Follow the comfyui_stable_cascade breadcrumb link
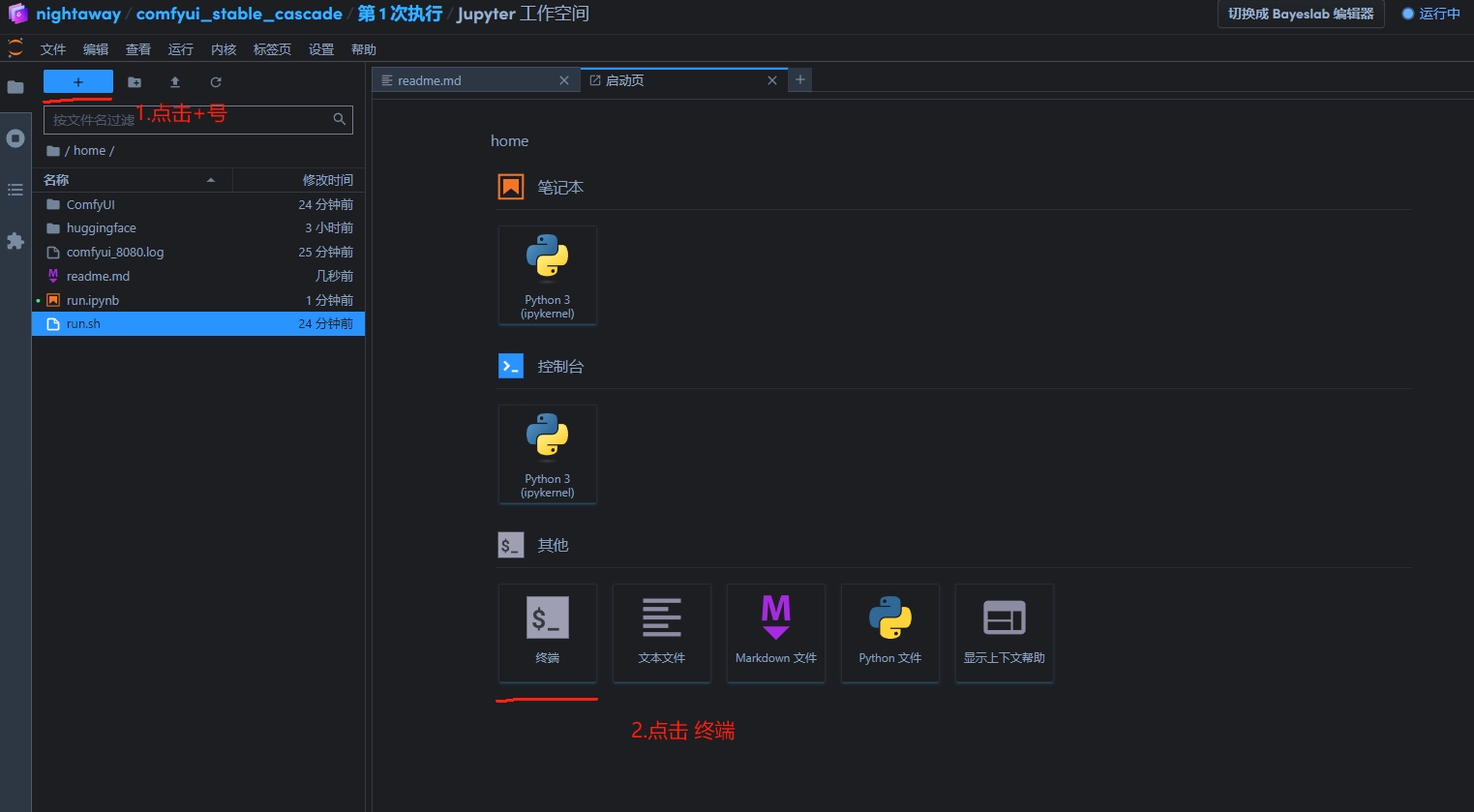This screenshot has height=812, width=1474. coord(239,14)
